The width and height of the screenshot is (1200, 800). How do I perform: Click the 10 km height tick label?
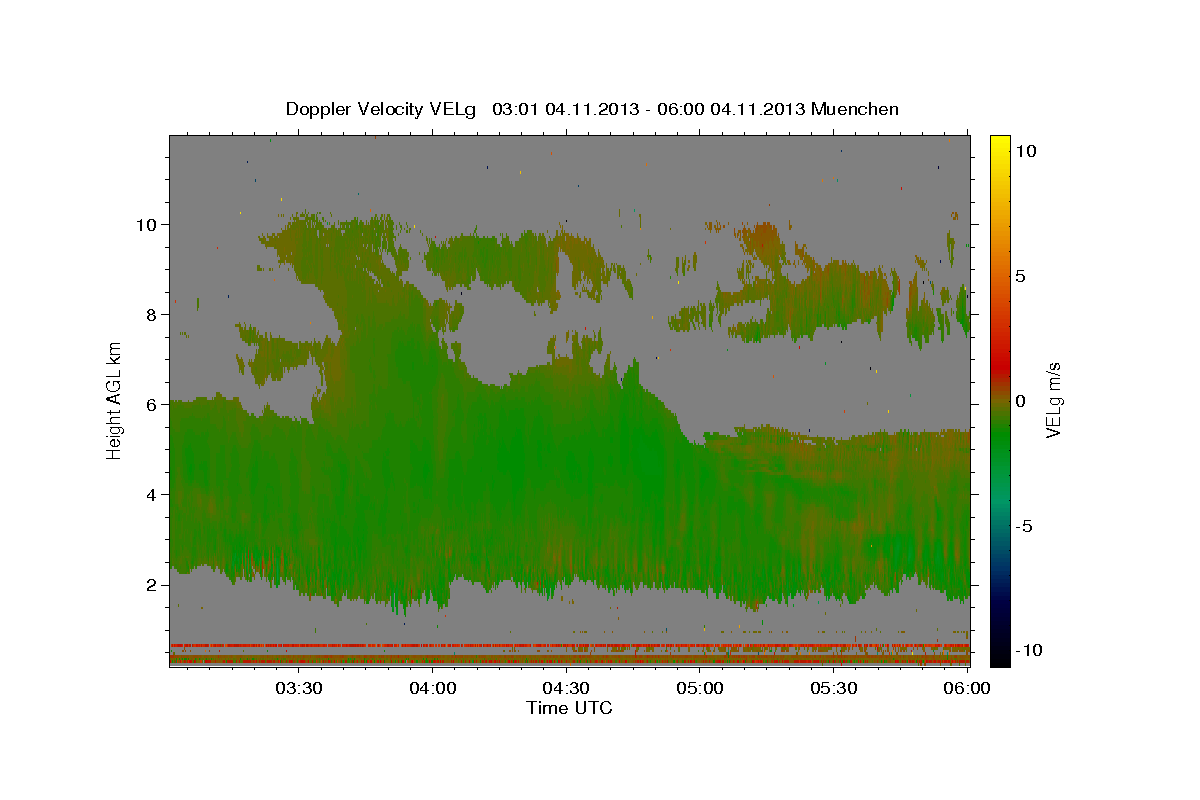pyautogui.click(x=147, y=224)
